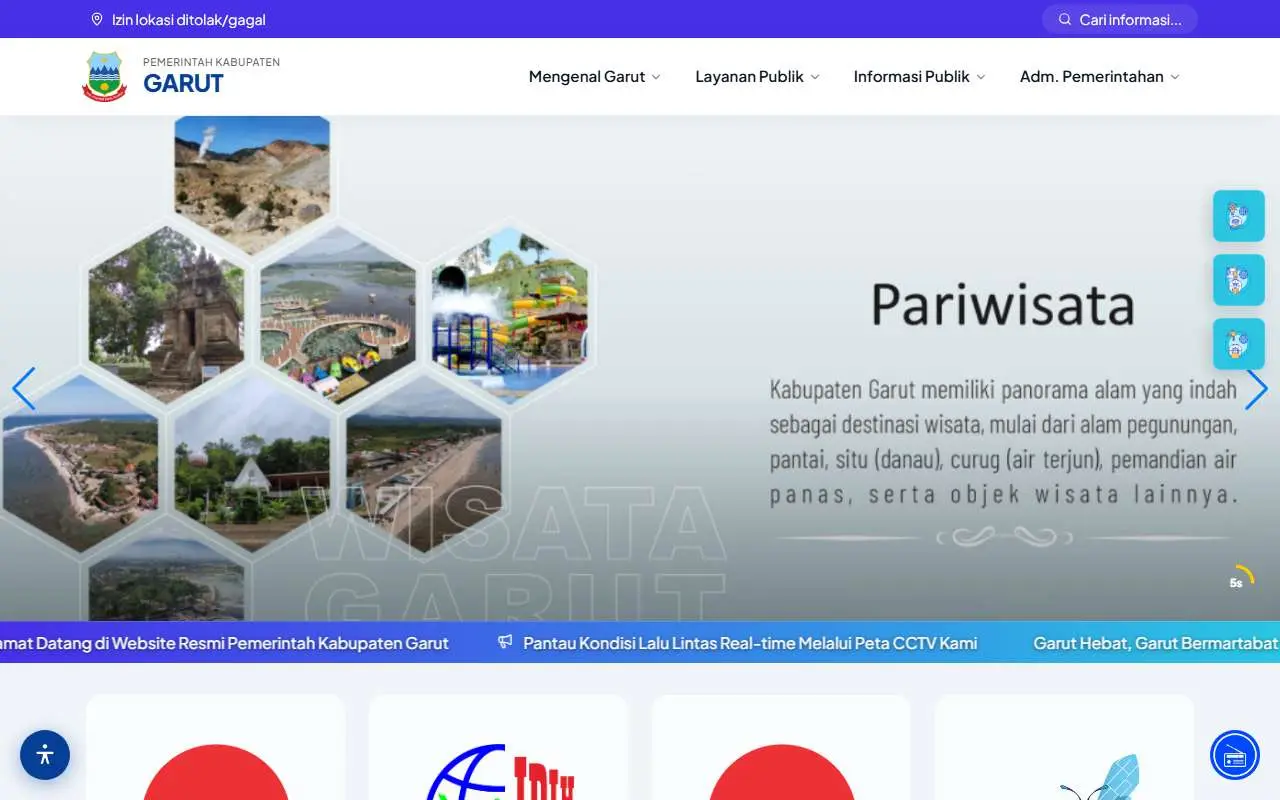
Task: Click the 'Izin lokasi ditolak/gagal' status text
Action: coord(189,19)
